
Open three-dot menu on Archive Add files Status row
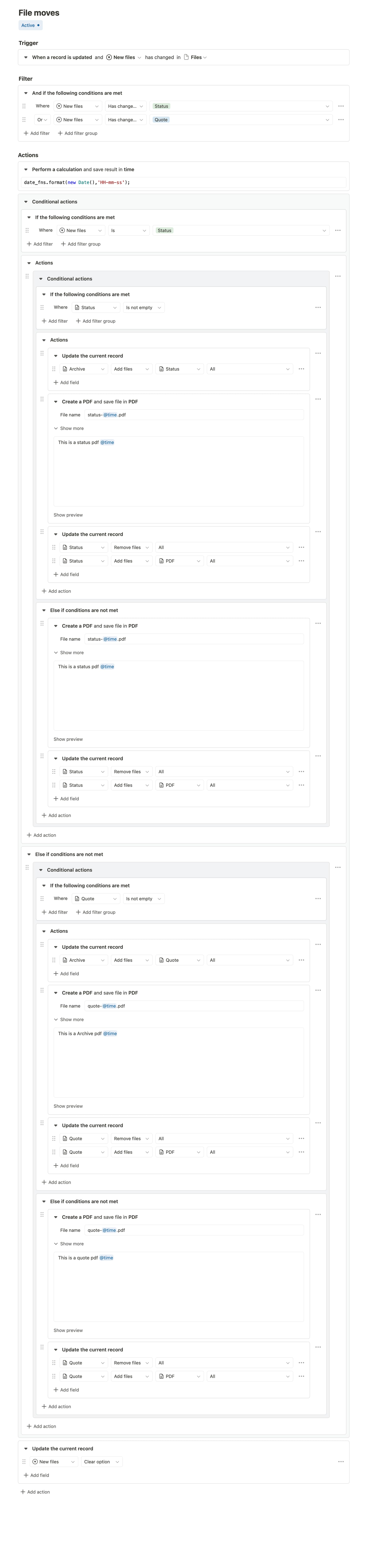point(301,369)
